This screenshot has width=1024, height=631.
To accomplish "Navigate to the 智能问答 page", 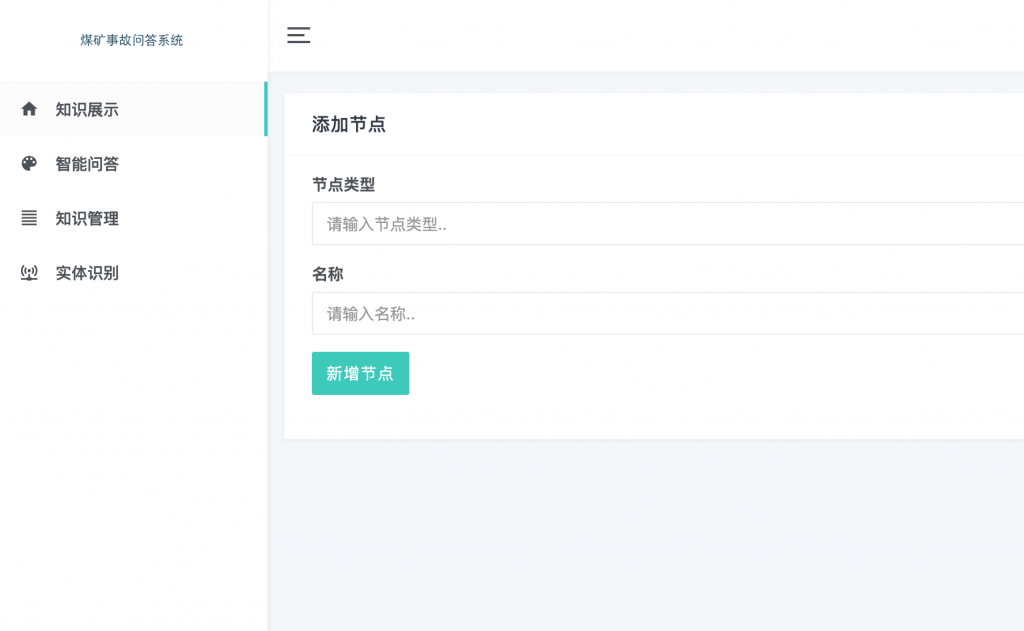I will pos(87,164).
